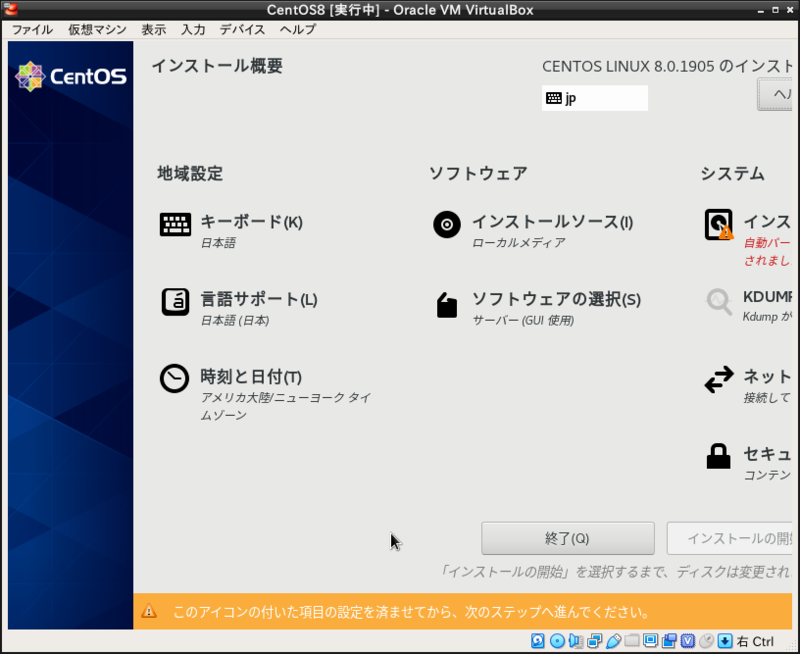Select the キーボード(K) label
The width and height of the screenshot is (800, 654).
click(x=252, y=222)
